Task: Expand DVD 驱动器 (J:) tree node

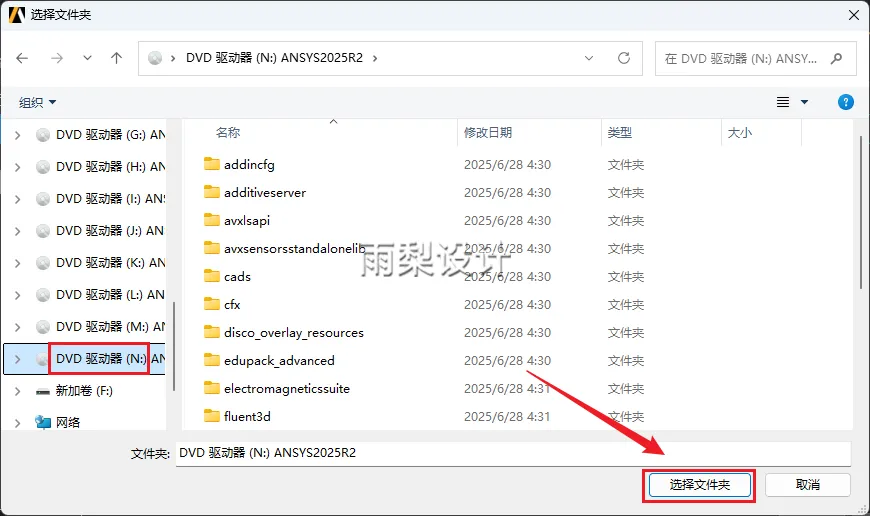Action: coord(18,231)
